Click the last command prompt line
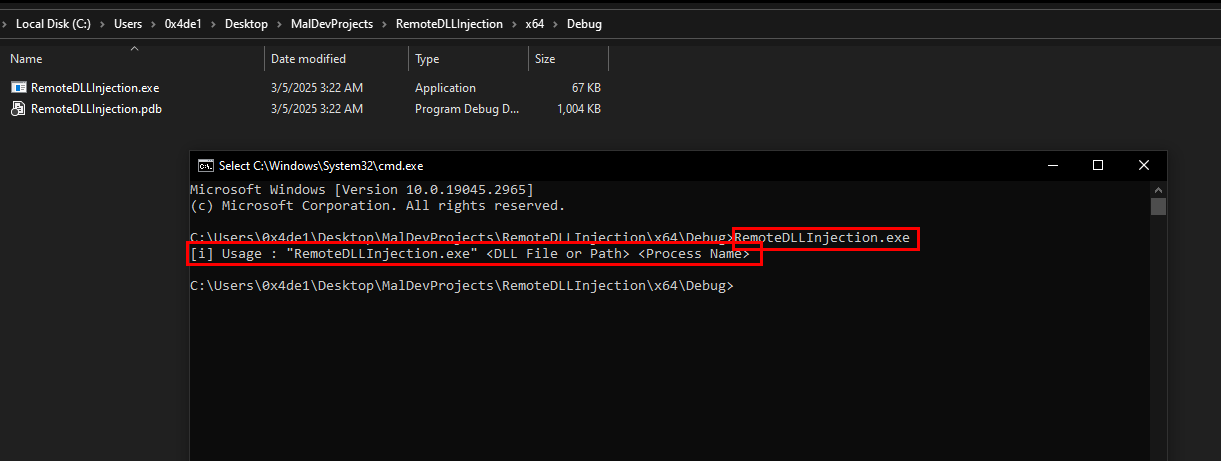 tap(461, 286)
